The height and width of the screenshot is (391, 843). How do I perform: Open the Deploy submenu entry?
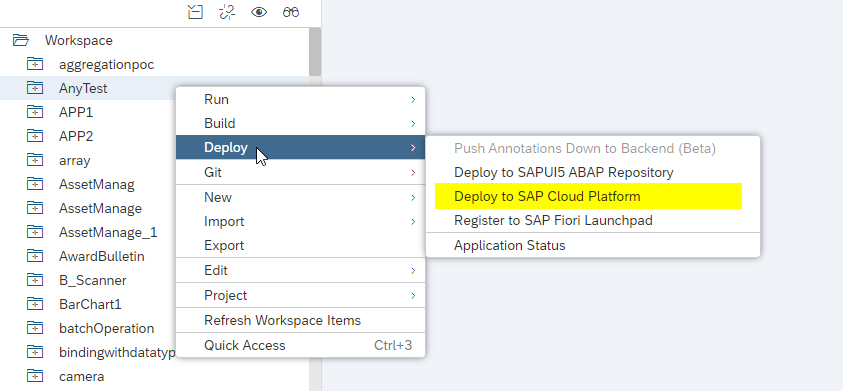point(301,147)
